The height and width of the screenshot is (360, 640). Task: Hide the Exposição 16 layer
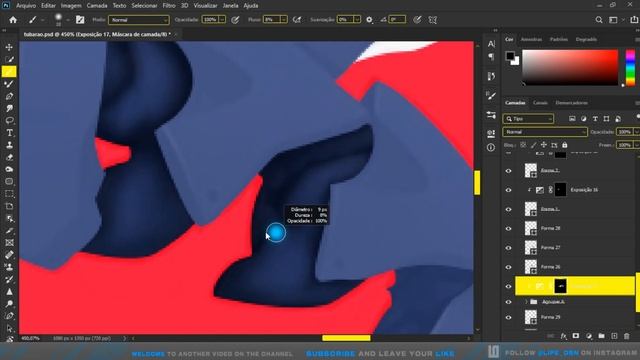(509, 190)
